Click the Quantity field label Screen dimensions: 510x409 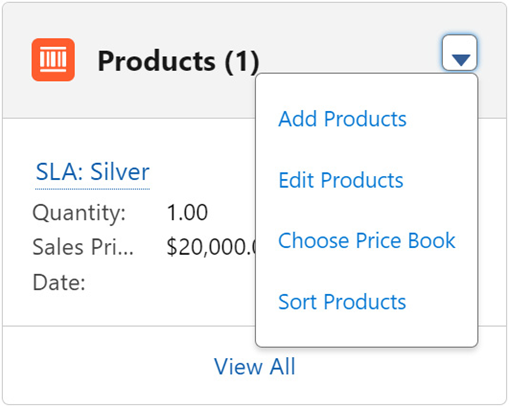click(x=79, y=213)
